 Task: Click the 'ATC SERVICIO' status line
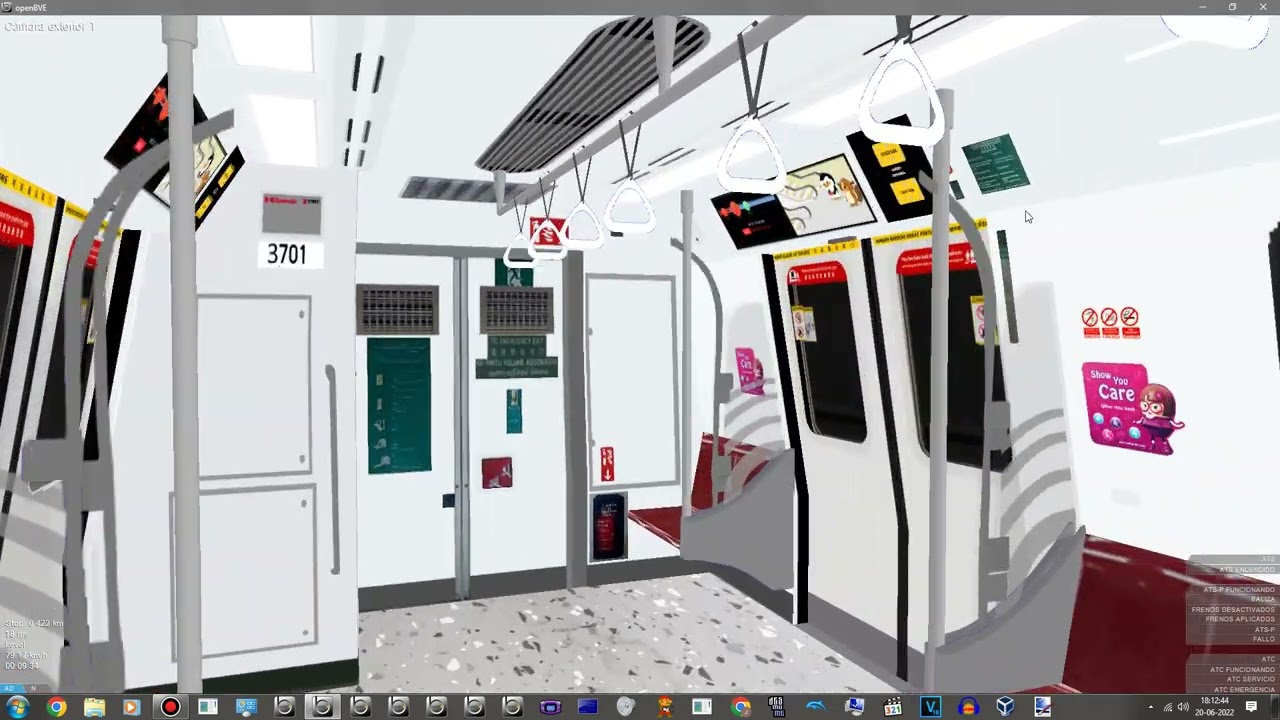pos(1251,679)
